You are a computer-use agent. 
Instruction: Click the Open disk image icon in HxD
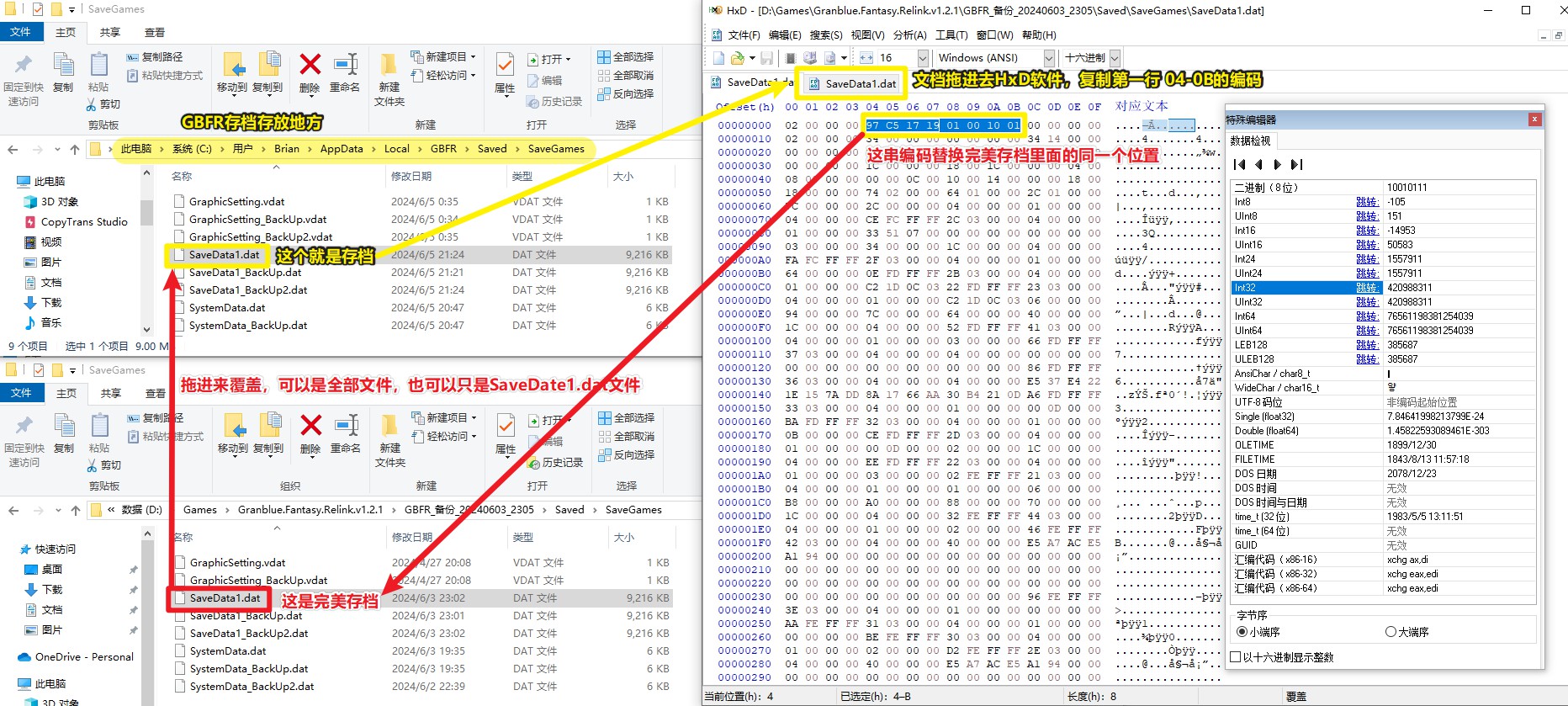[829, 58]
